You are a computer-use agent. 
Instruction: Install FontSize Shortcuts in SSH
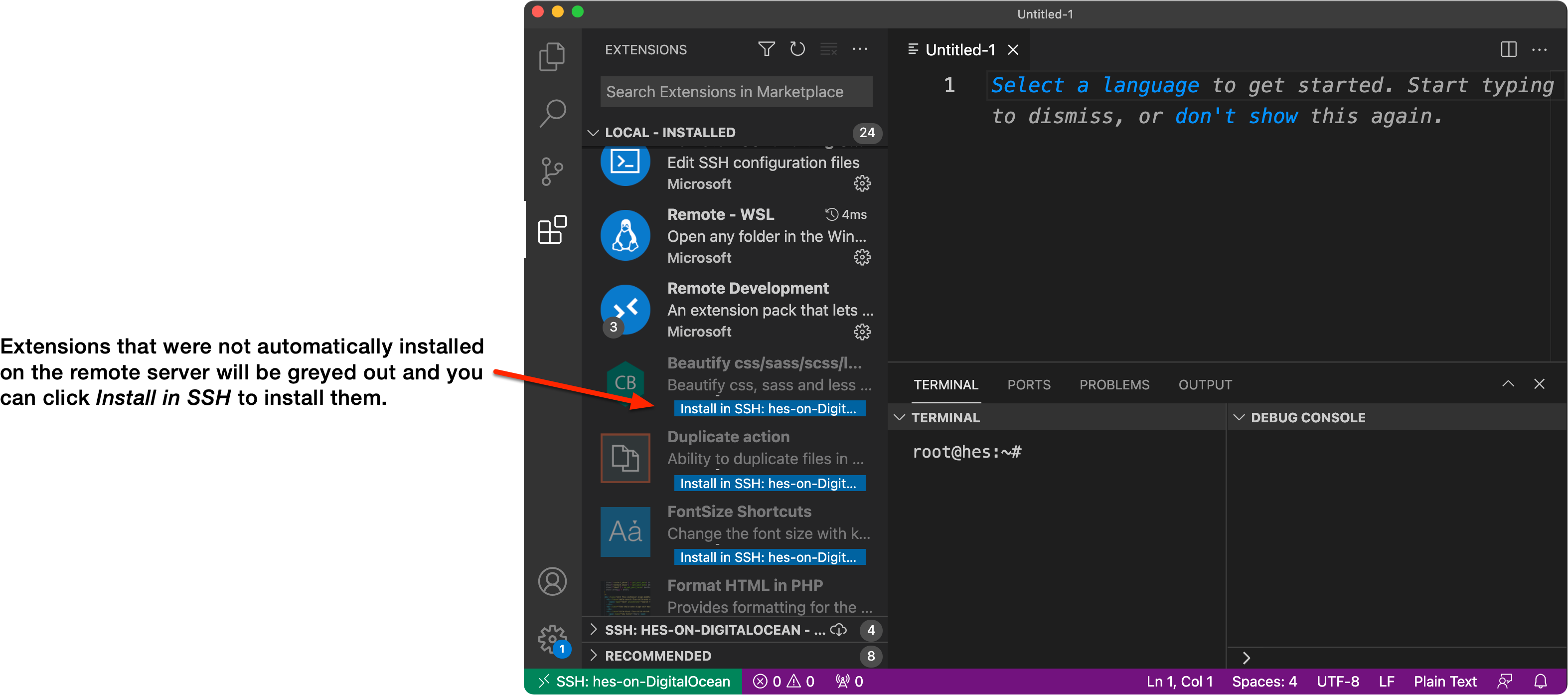[x=769, y=557]
